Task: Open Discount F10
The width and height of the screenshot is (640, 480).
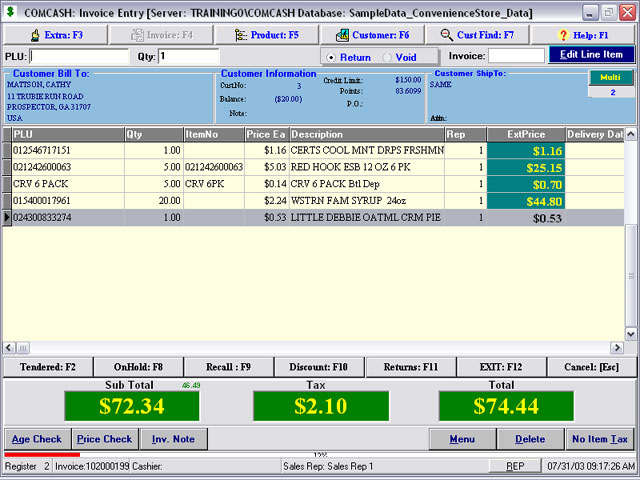Action: 319,367
